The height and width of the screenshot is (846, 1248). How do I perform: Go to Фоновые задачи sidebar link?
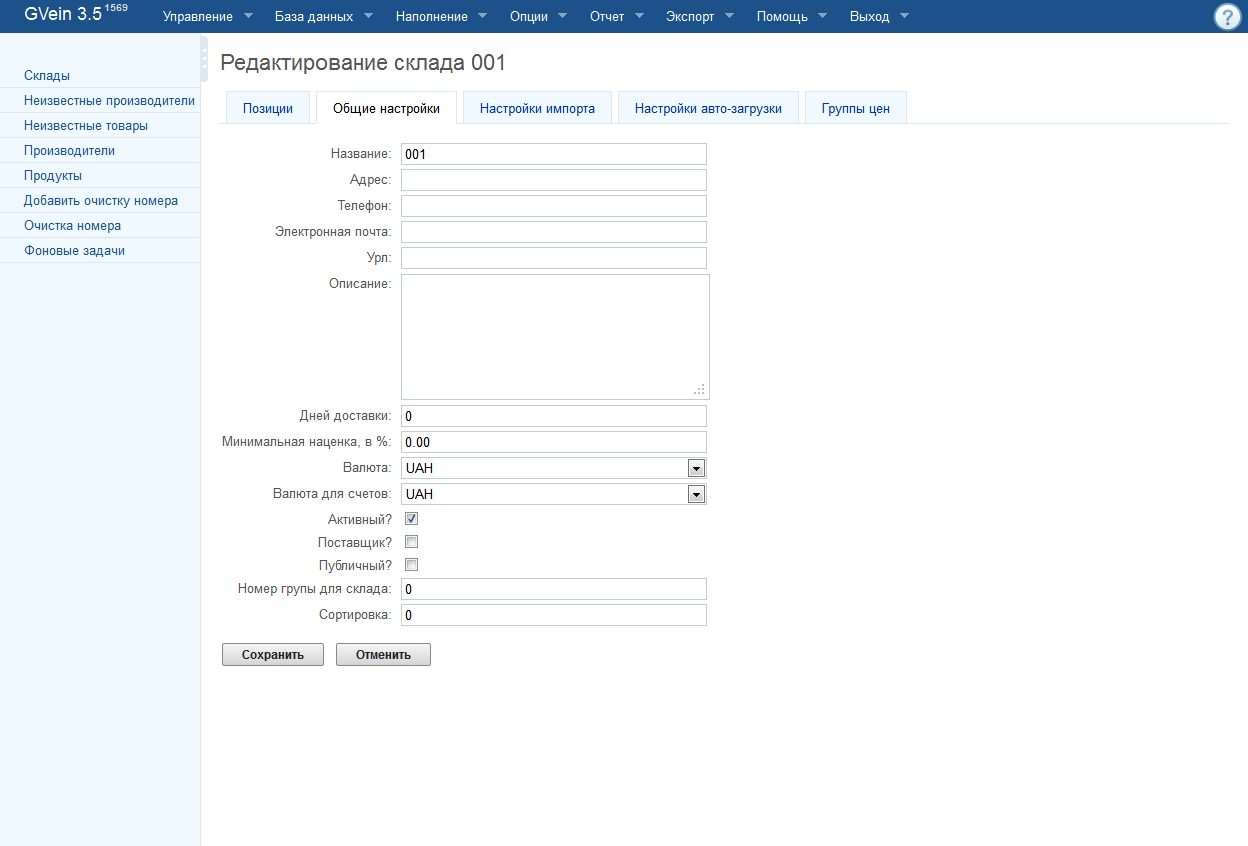coord(74,251)
